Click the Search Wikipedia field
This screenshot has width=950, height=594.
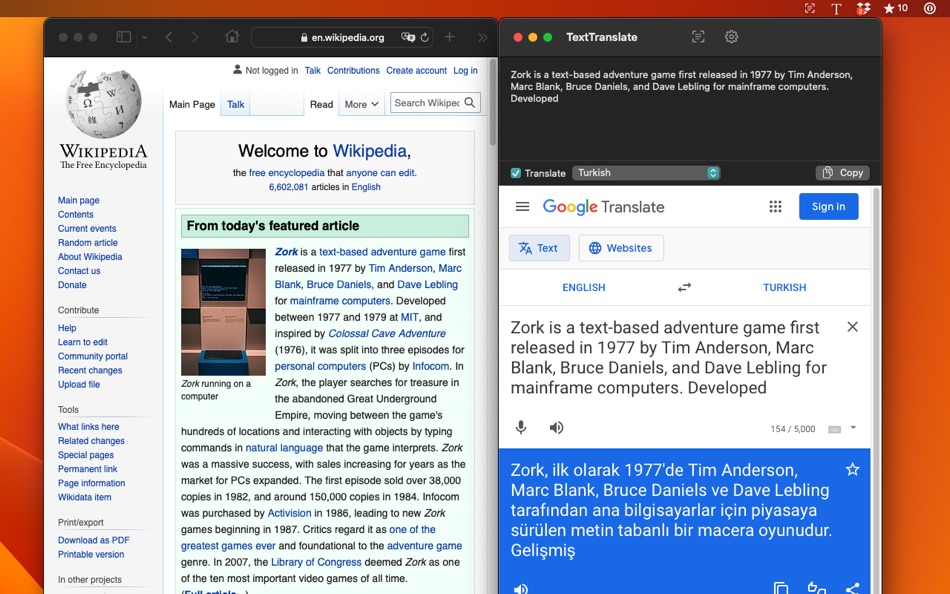click(427, 103)
